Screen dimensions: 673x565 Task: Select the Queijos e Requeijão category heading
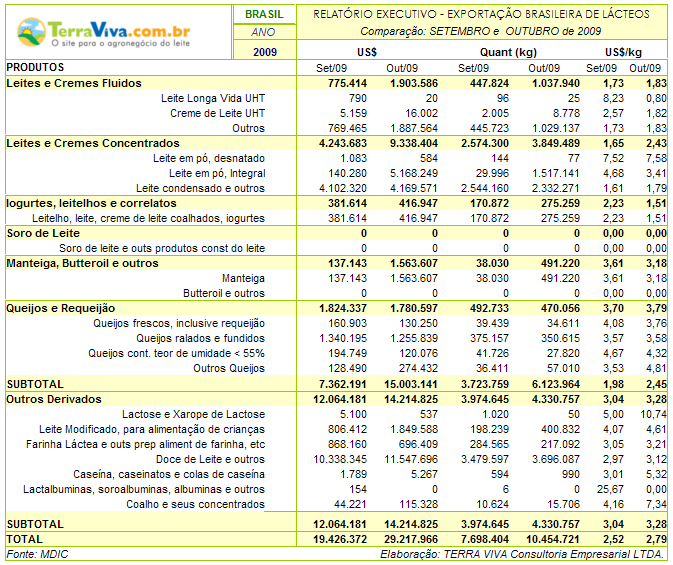(61, 308)
